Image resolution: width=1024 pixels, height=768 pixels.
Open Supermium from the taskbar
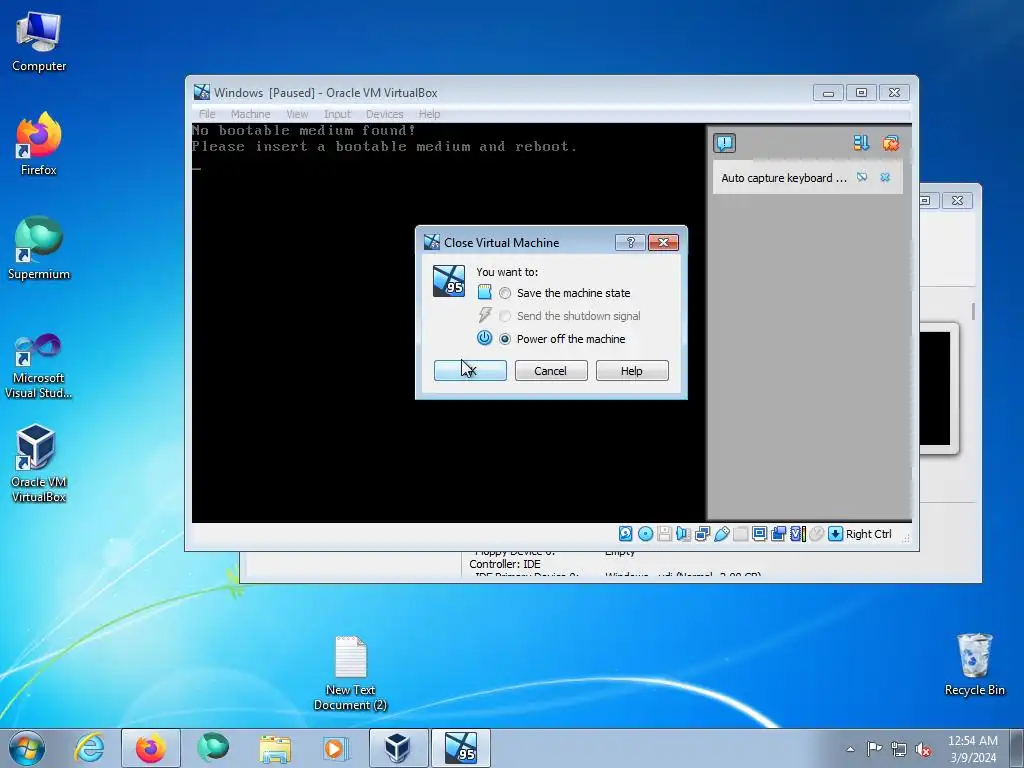click(x=213, y=748)
